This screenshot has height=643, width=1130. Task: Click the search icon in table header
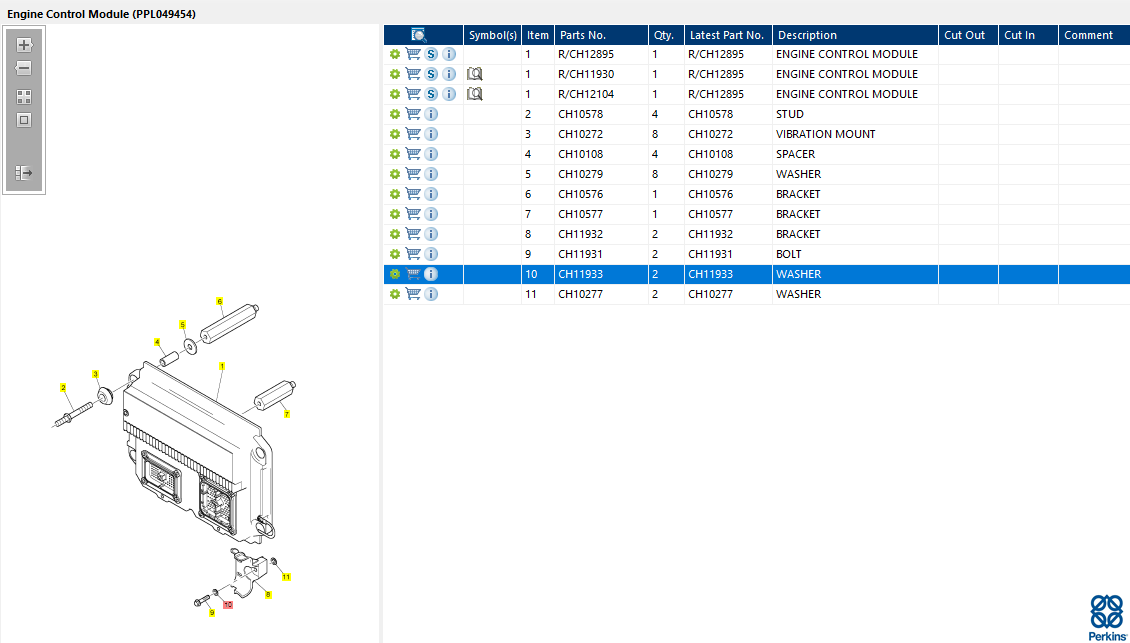click(x=419, y=35)
